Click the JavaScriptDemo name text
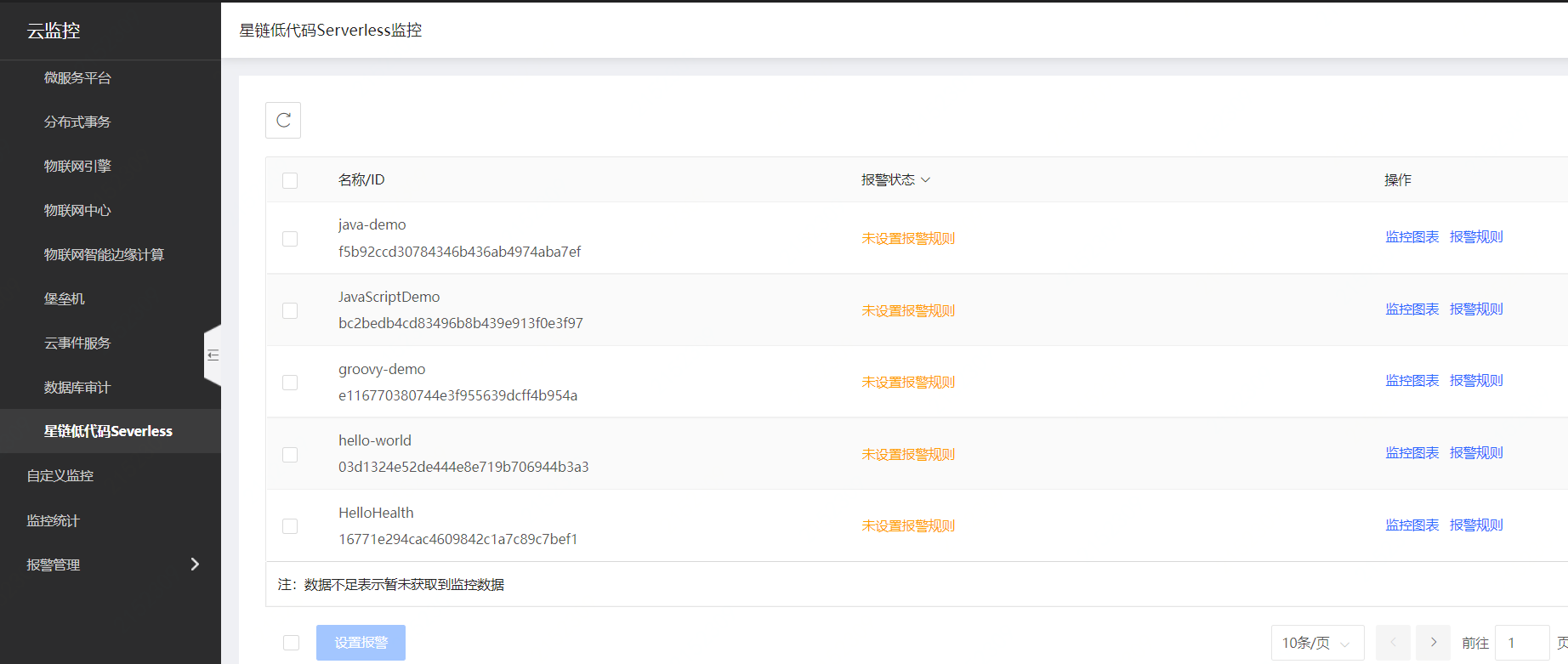The height and width of the screenshot is (664, 1568). coord(389,297)
